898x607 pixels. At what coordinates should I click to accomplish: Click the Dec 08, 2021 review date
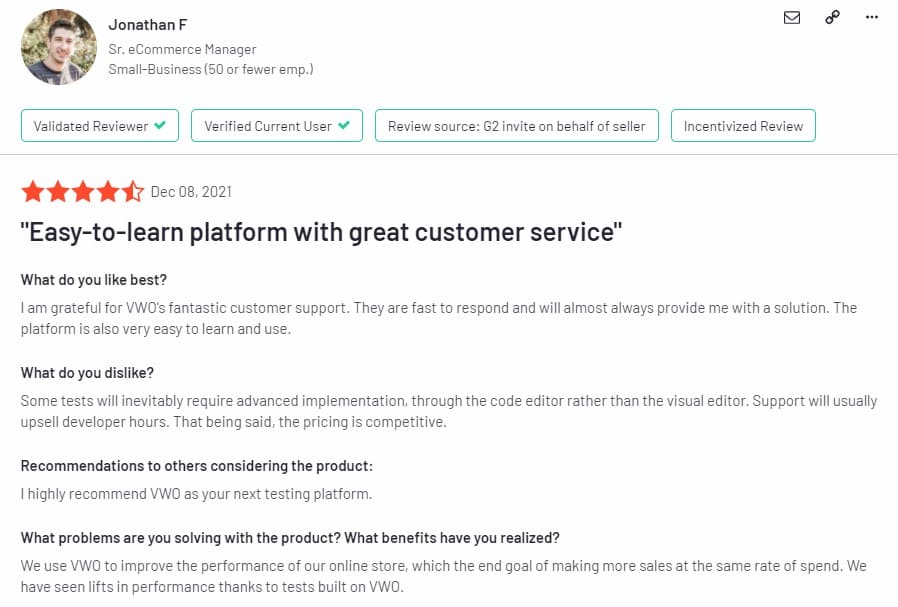pos(191,191)
